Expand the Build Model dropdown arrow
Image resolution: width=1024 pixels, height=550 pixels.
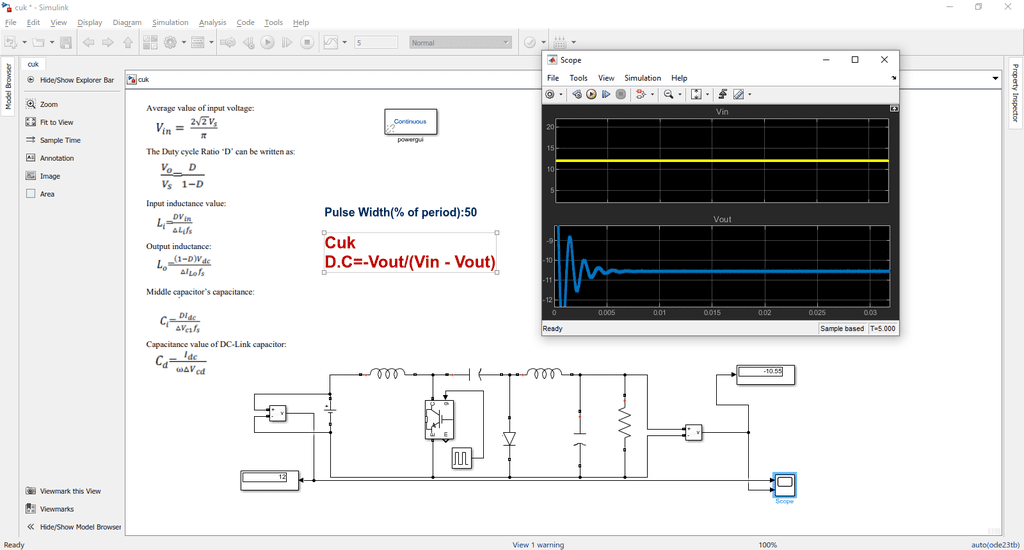[x=573, y=42]
